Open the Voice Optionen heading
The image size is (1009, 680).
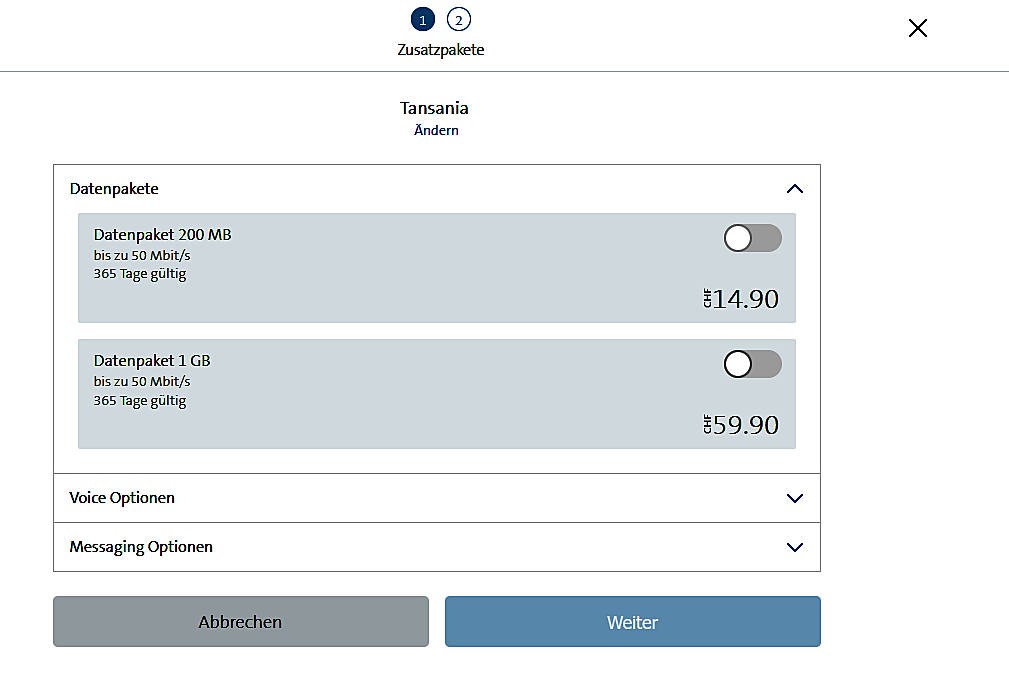tap(122, 498)
